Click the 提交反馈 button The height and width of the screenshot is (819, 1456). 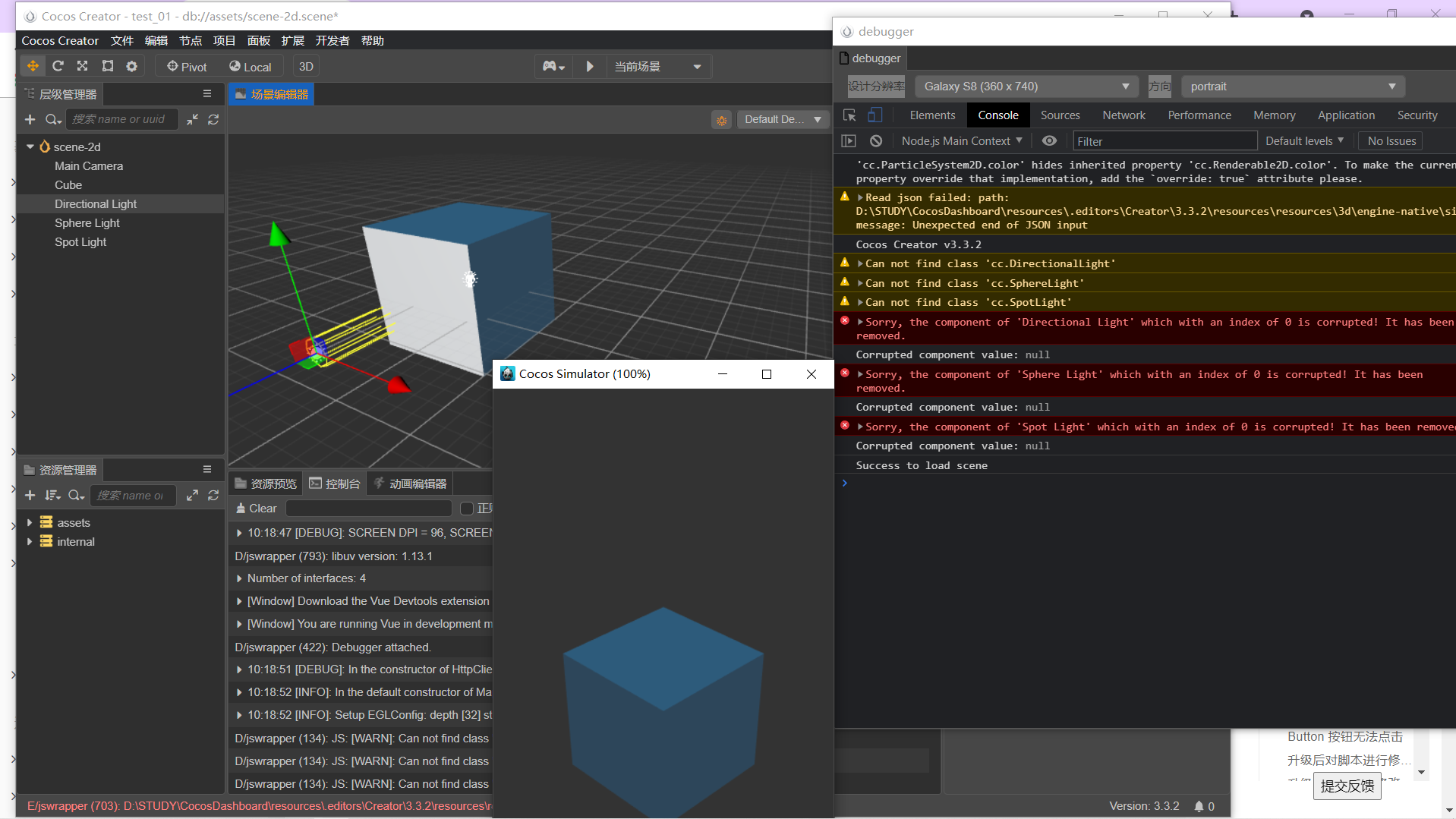click(1347, 786)
